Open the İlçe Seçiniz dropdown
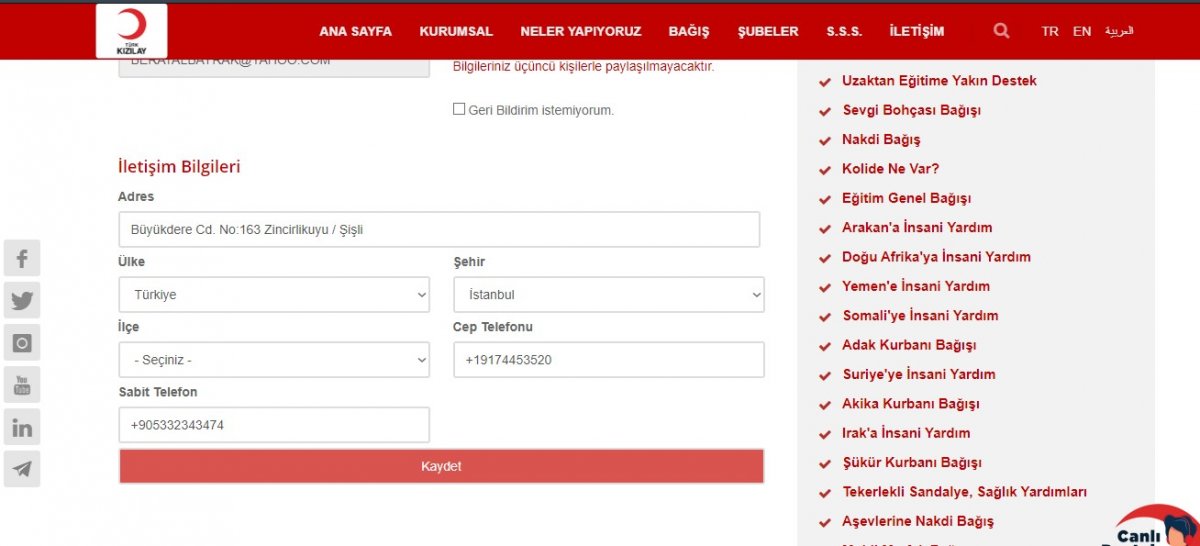Screen dimensions: 1200x546 274,360
